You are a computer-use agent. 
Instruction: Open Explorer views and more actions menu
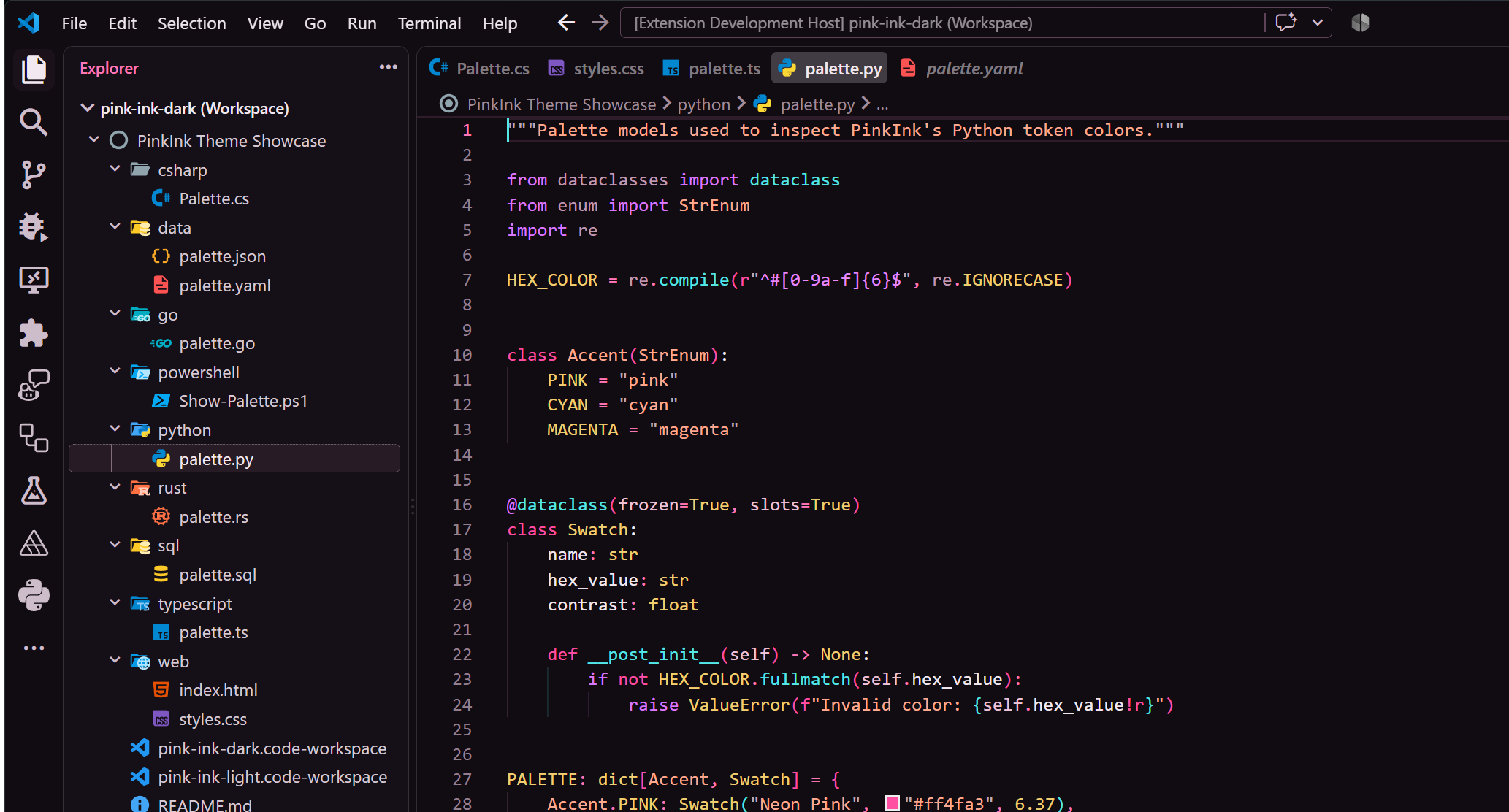[389, 67]
